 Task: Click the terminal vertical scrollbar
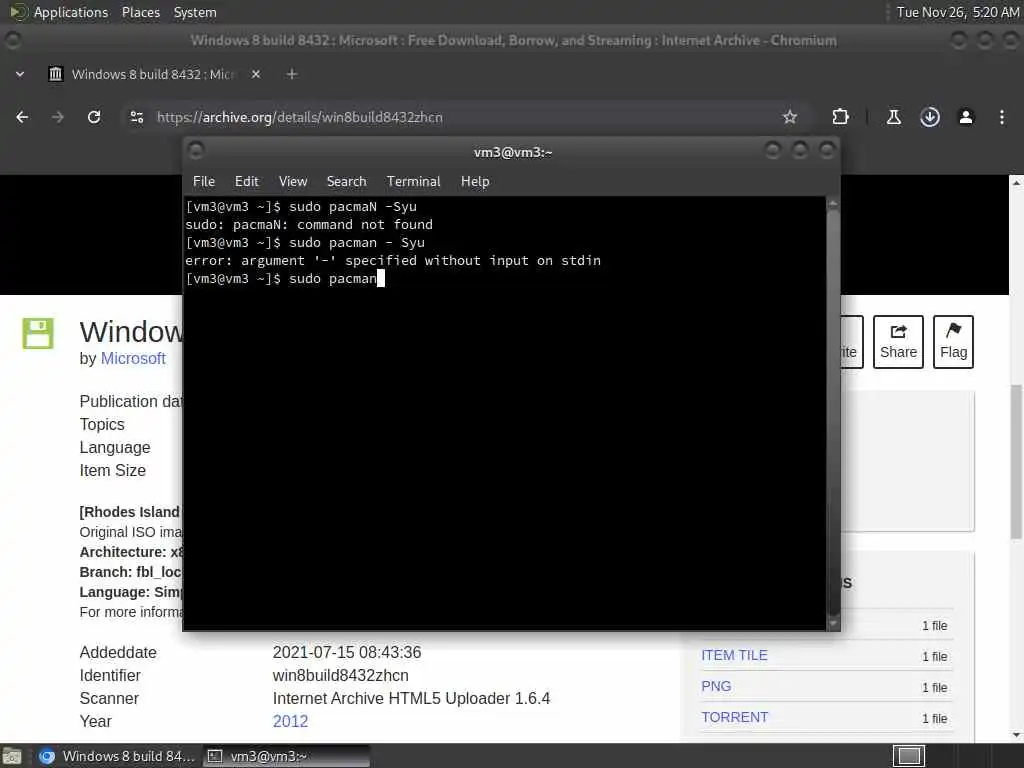[833, 411]
